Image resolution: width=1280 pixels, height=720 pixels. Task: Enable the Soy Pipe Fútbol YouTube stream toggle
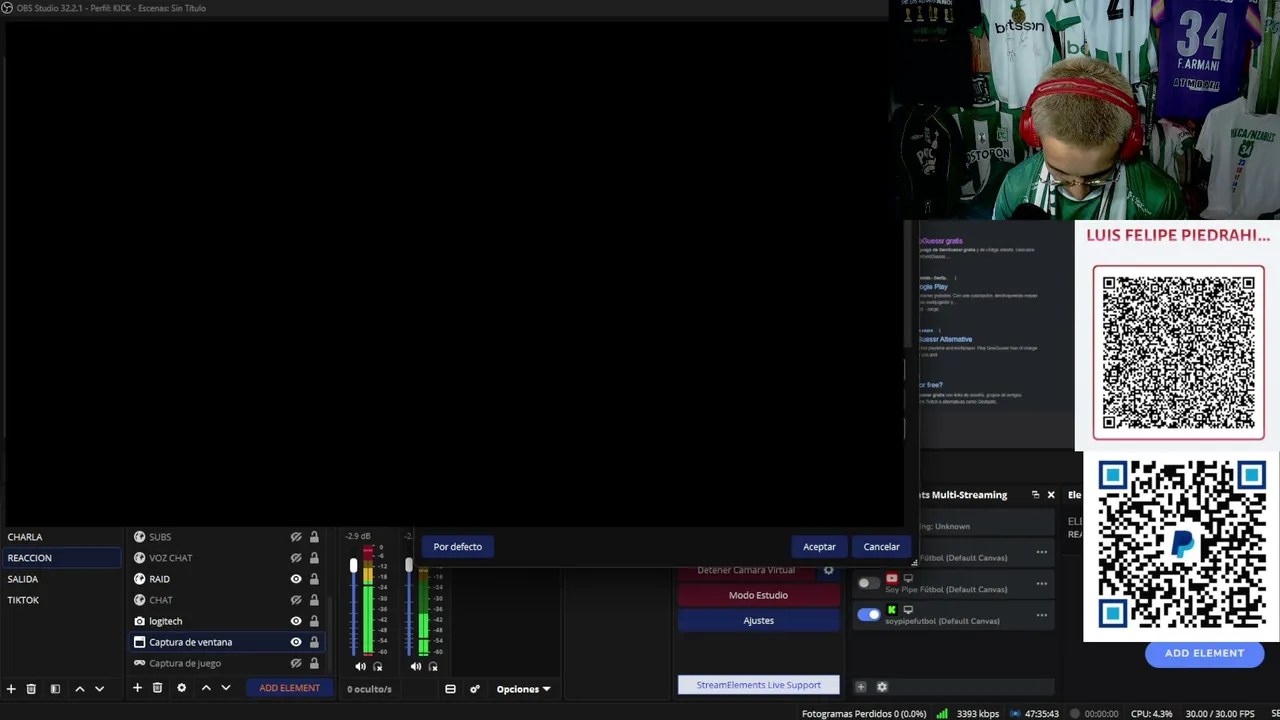868,583
